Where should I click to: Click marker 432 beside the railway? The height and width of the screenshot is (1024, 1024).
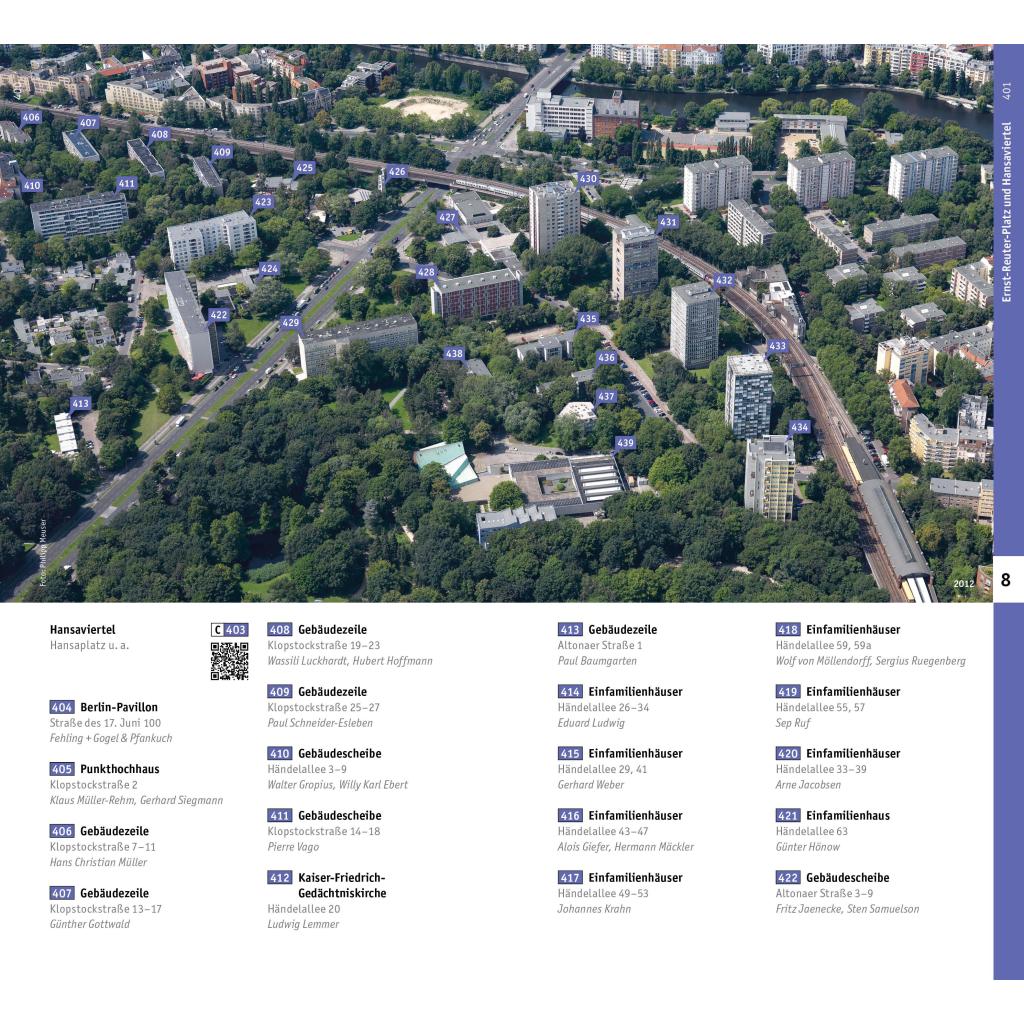724,280
